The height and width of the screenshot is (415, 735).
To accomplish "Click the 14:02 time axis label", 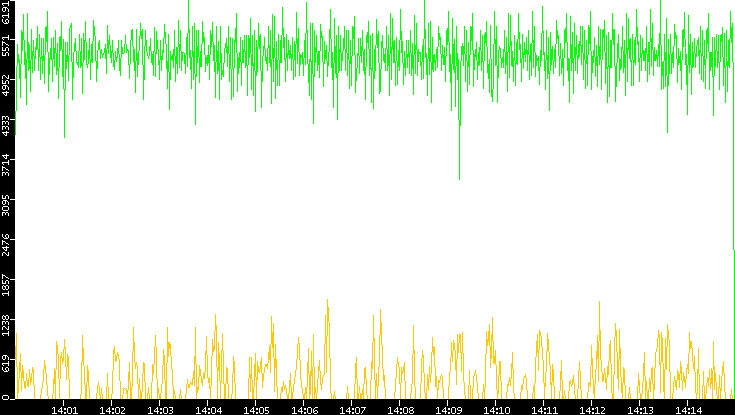I will (112, 411).
